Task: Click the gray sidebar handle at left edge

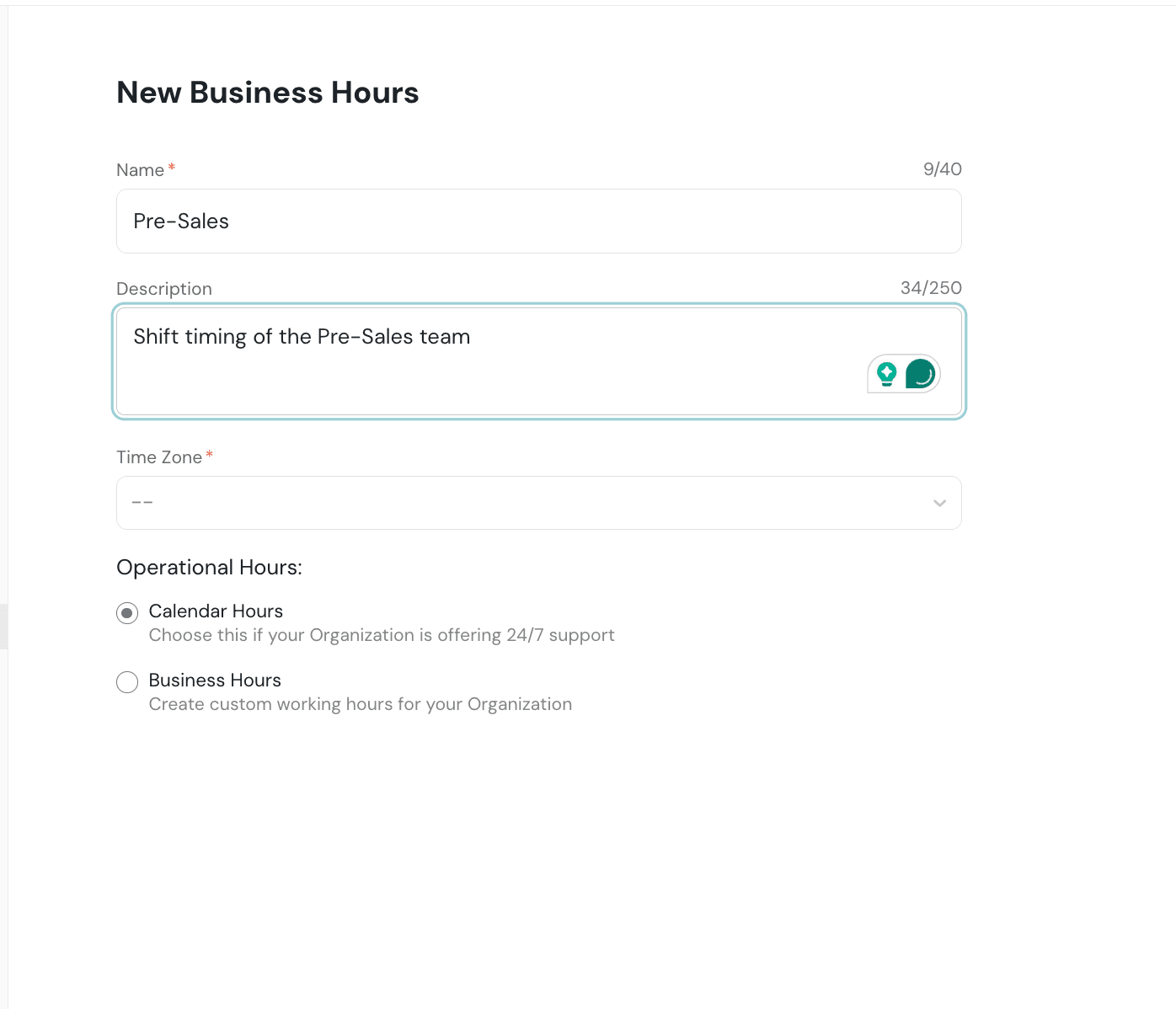Action: [x=3, y=626]
